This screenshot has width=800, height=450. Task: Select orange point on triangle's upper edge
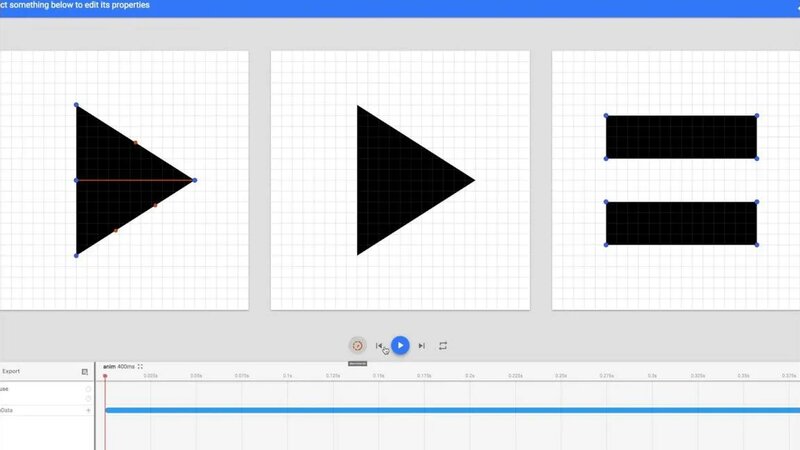point(135,143)
